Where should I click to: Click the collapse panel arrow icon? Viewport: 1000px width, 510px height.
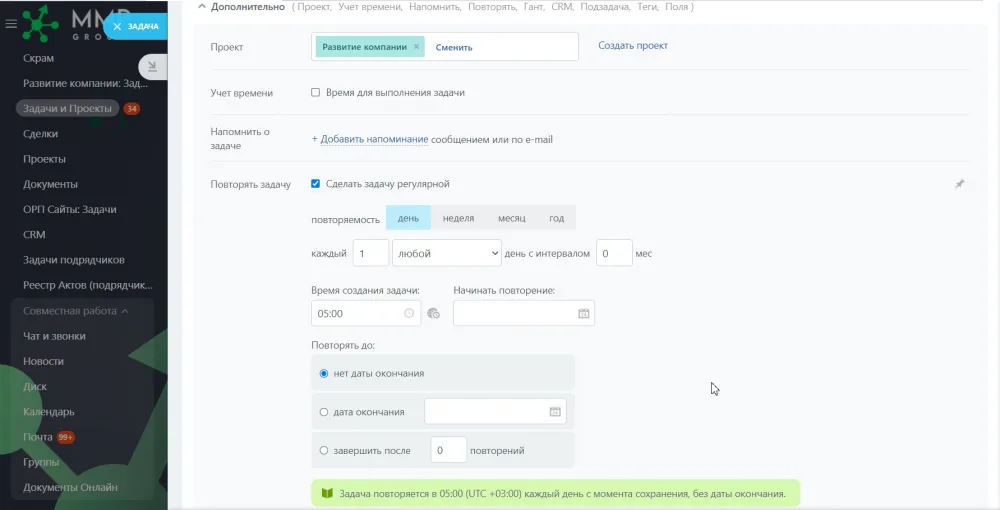pos(152,66)
